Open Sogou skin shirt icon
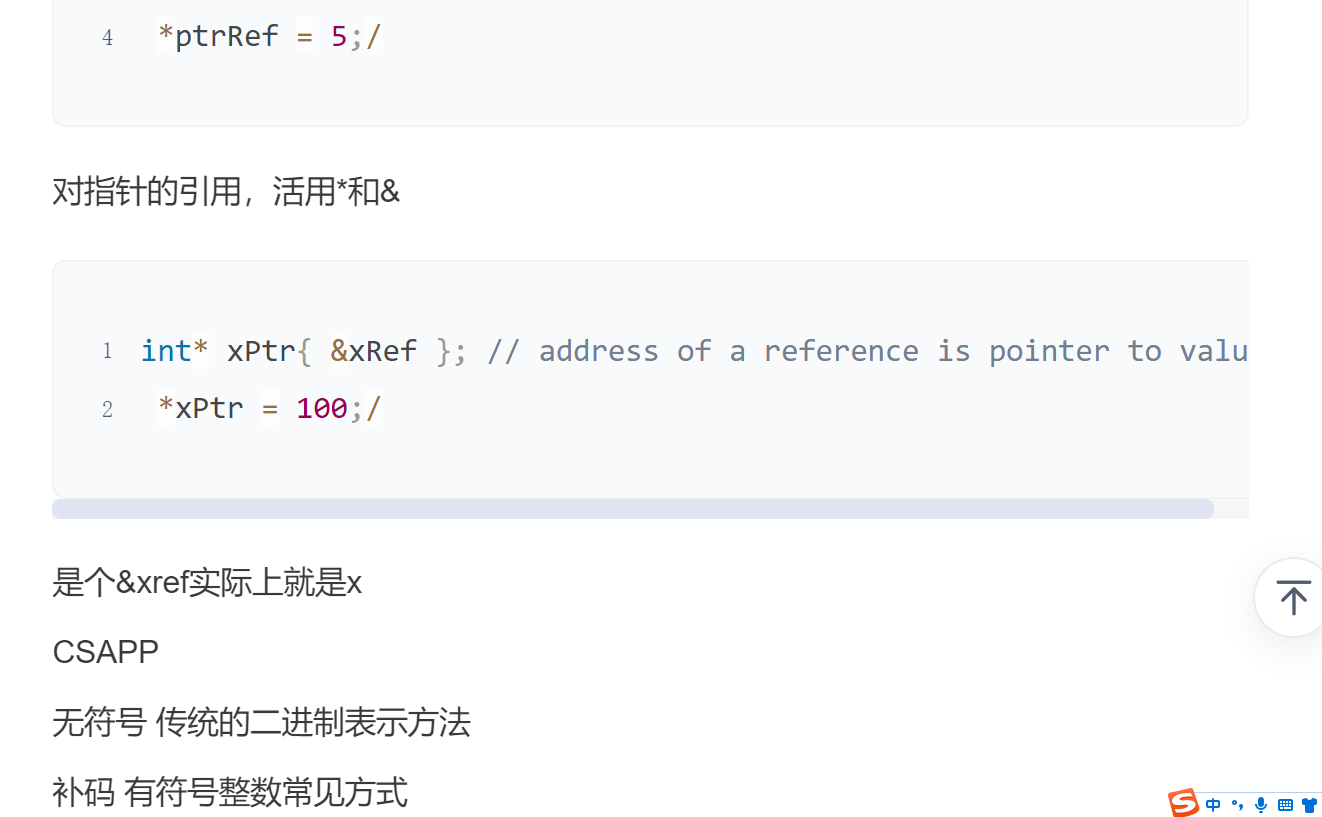Screen dimensions: 1322x817 [1309, 804]
